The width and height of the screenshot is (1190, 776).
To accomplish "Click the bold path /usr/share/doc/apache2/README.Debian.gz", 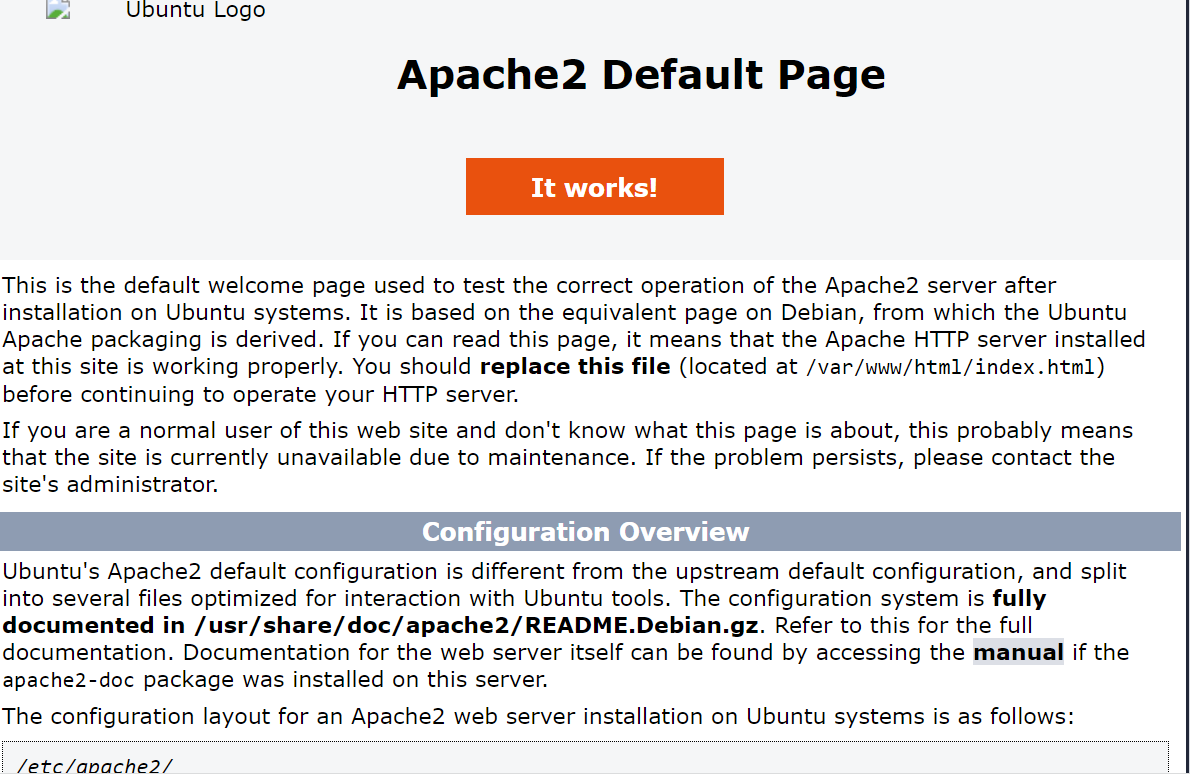I will click(477, 626).
